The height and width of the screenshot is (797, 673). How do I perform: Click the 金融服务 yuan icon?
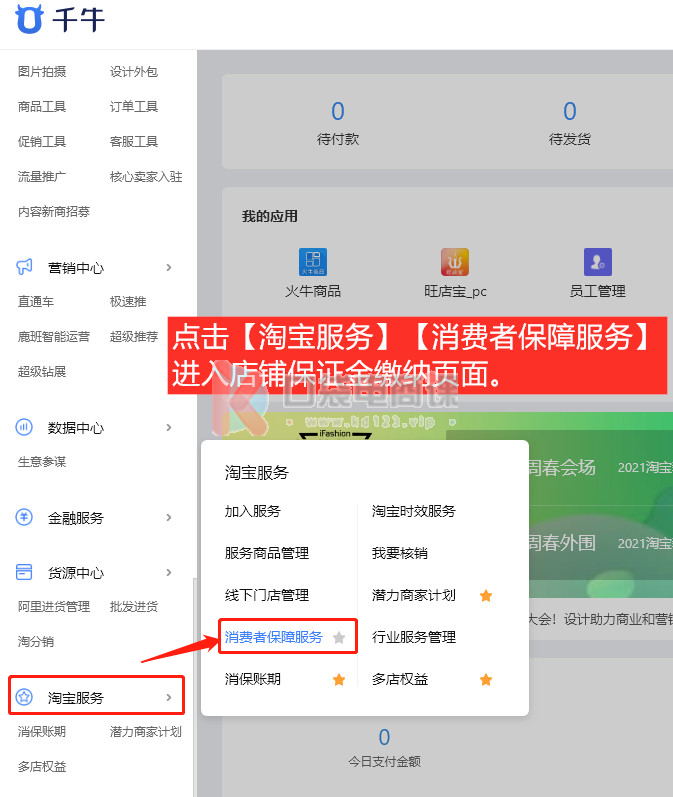[x=24, y=517]
